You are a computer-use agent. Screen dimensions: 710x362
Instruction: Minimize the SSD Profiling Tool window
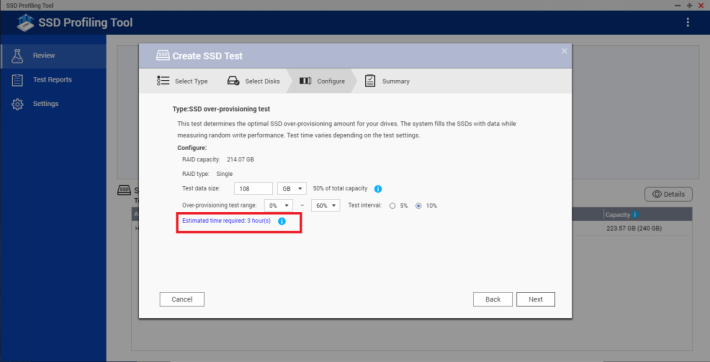point(678,5)
